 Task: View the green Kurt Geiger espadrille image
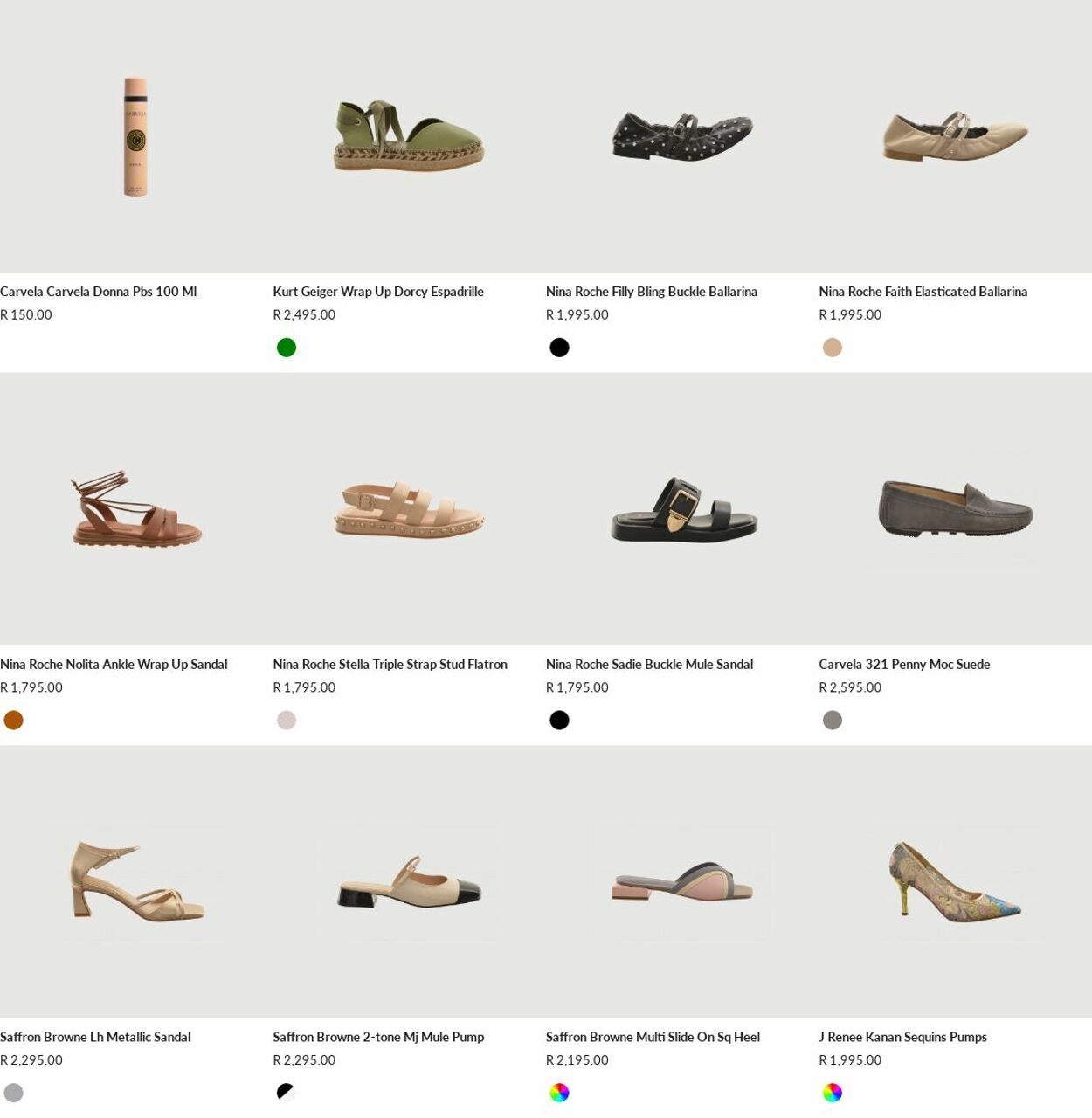[x=409, y=136]
